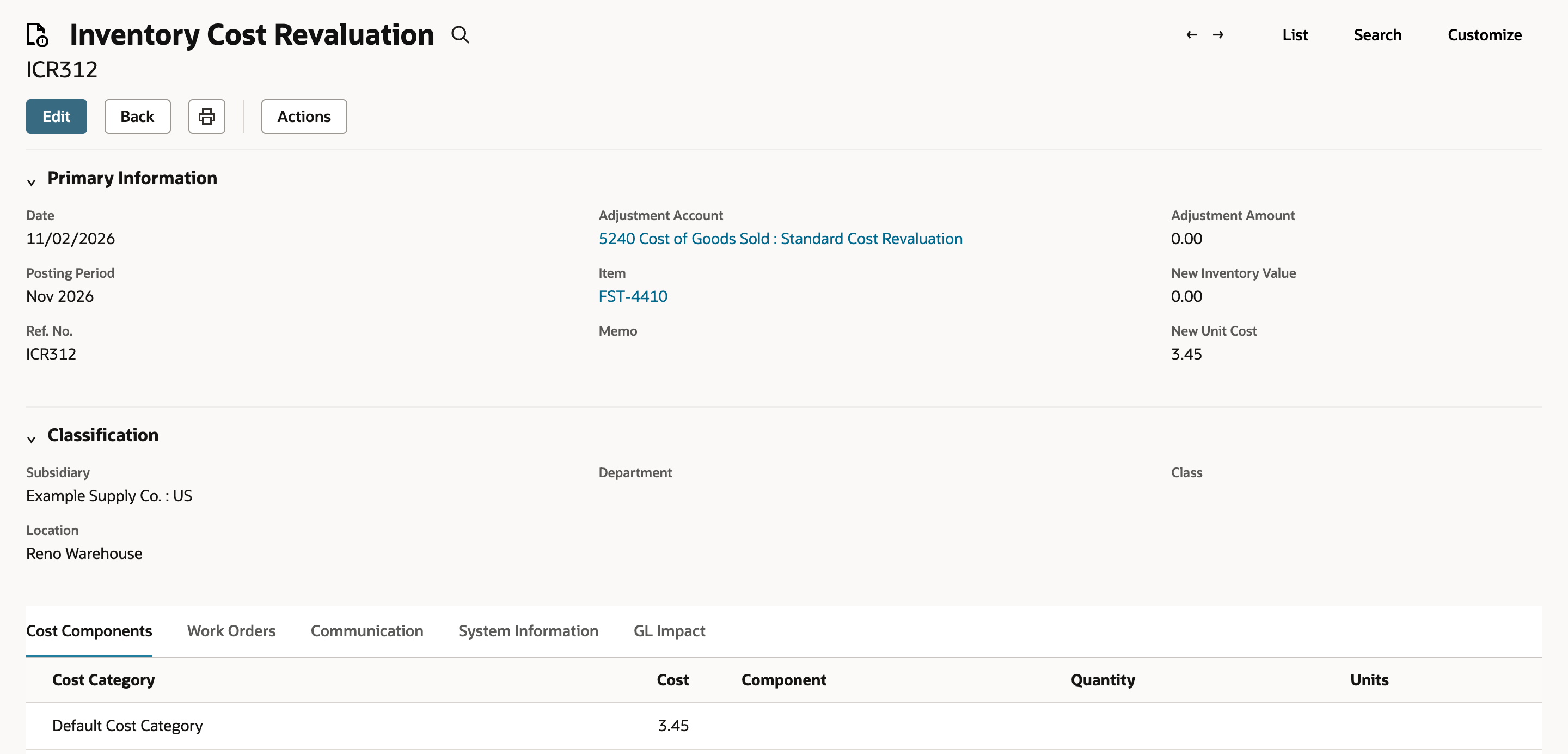
Task: Collapse the Primary Information section
Action: point(31,181)
